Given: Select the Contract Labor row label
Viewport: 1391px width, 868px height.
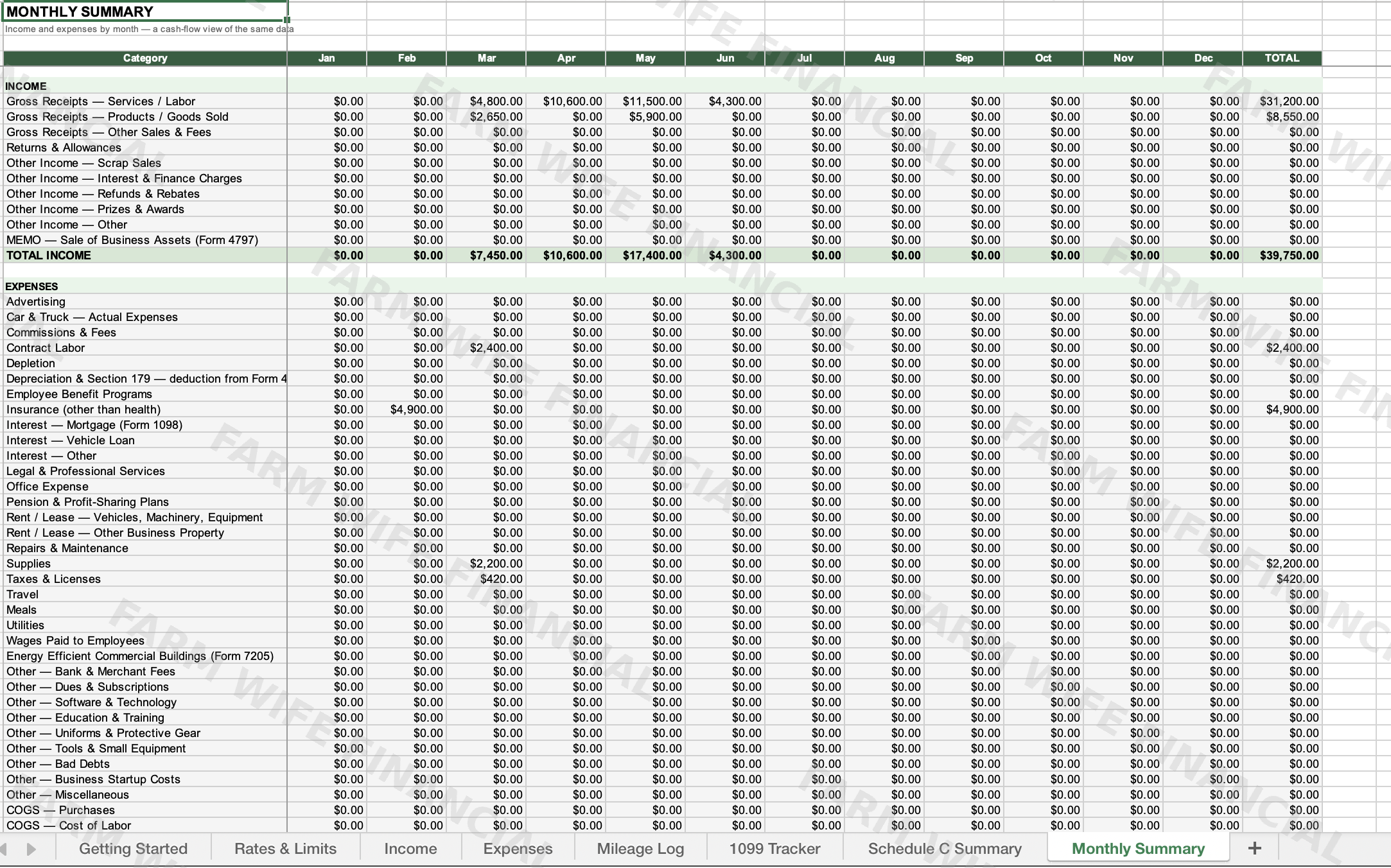Looking at the screenshot, I should pyautogui.click(x=46, y=348).
